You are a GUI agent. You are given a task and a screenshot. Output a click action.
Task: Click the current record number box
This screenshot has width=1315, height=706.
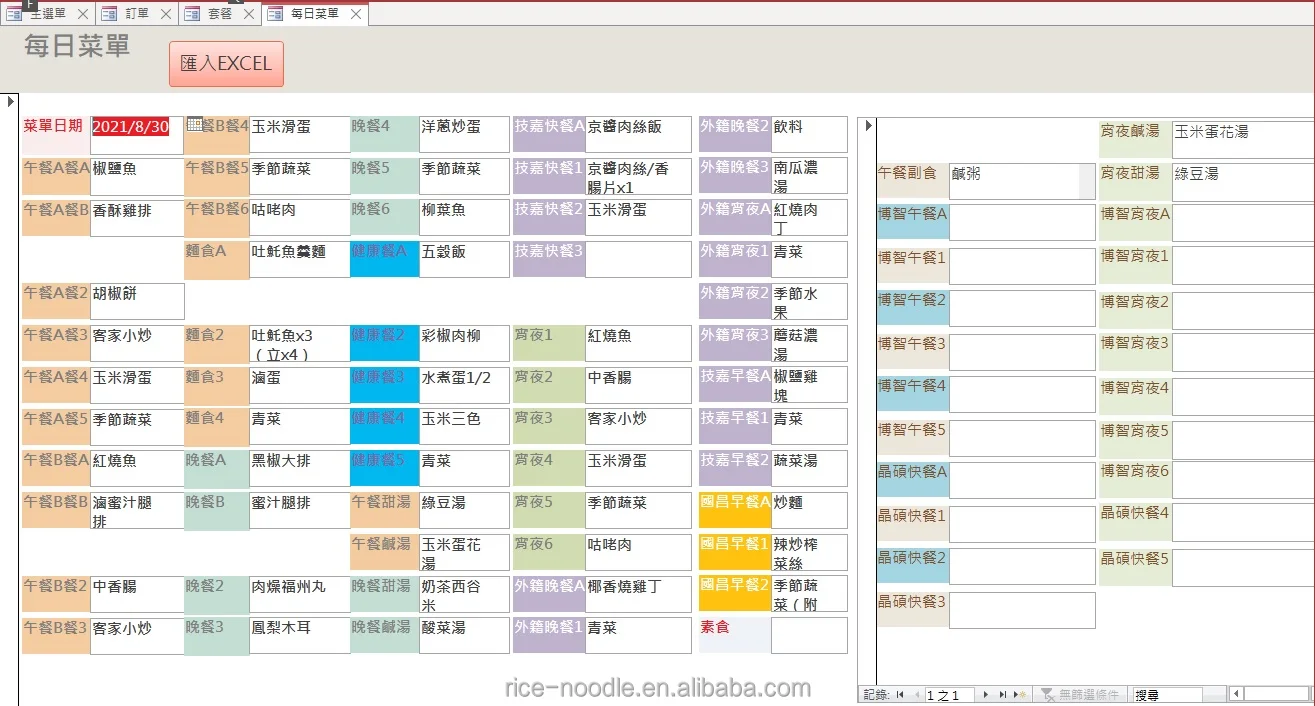pyautogui.click(x=949, y=694)
